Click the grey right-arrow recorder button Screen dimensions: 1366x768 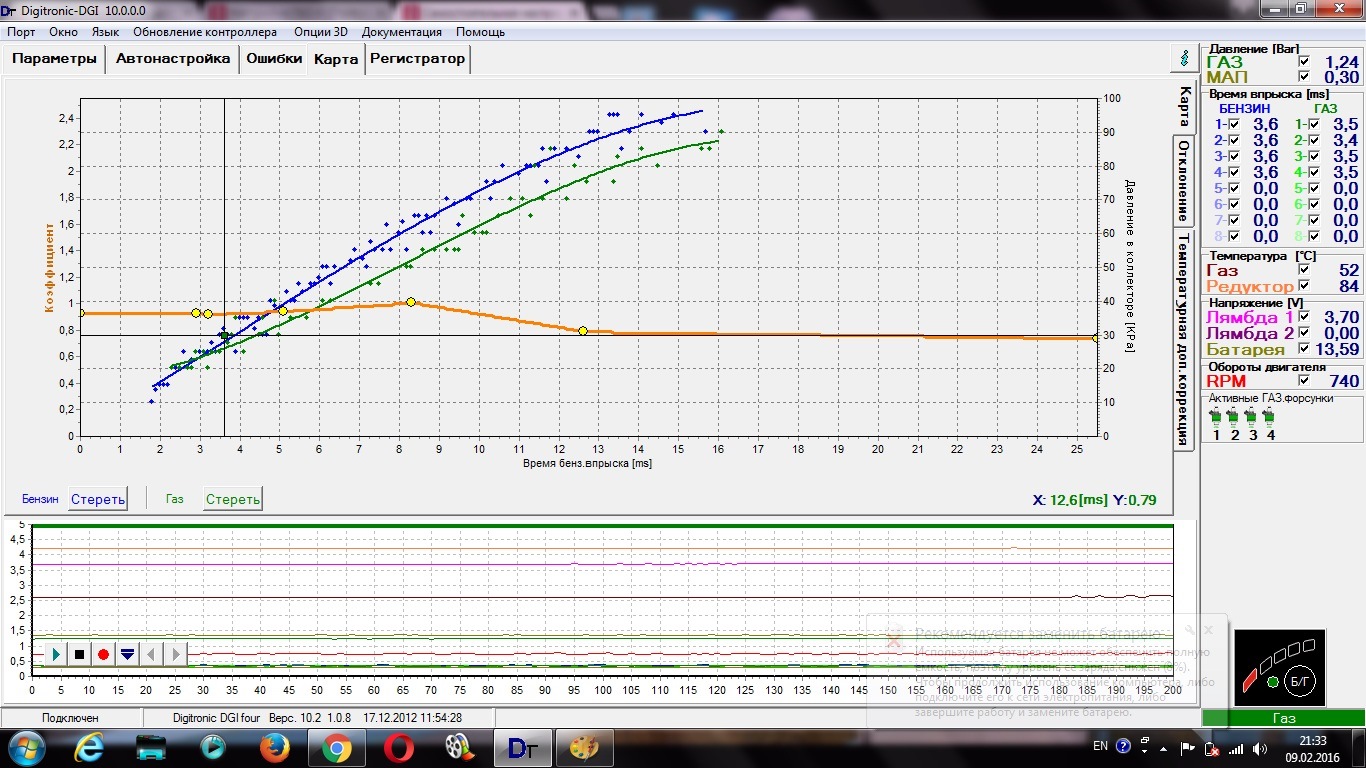tap(175, 654)
